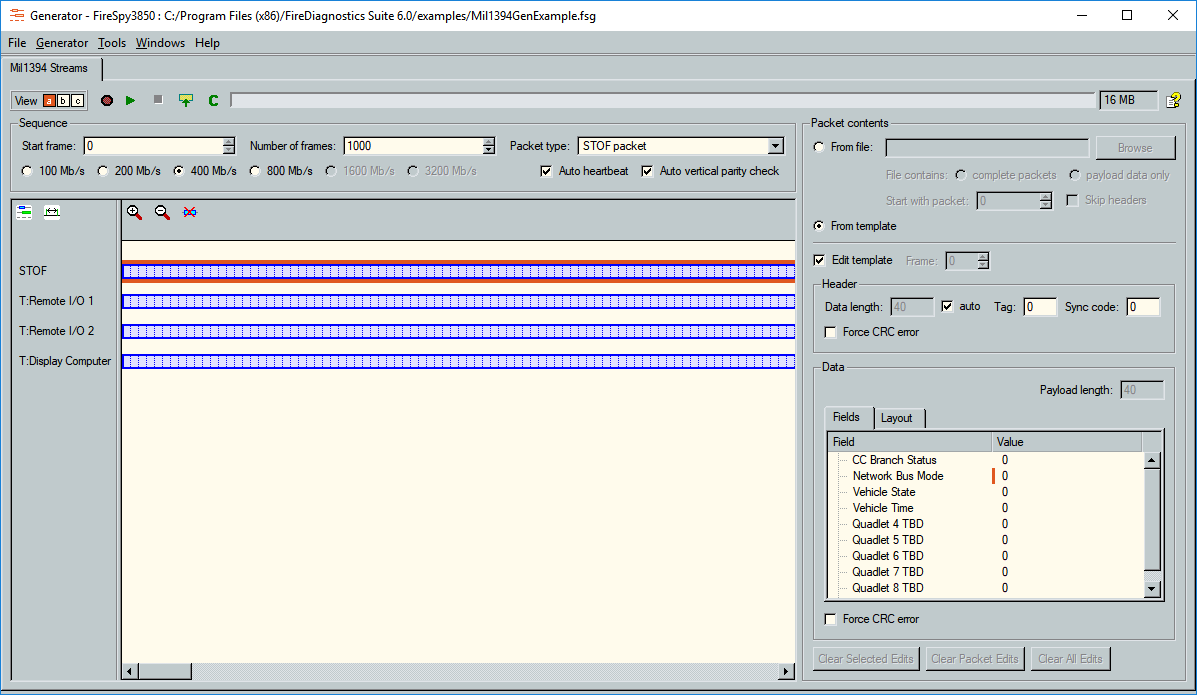Click the Browse button for packet file
This screenshot has height=695, width=1197.
1135,146
